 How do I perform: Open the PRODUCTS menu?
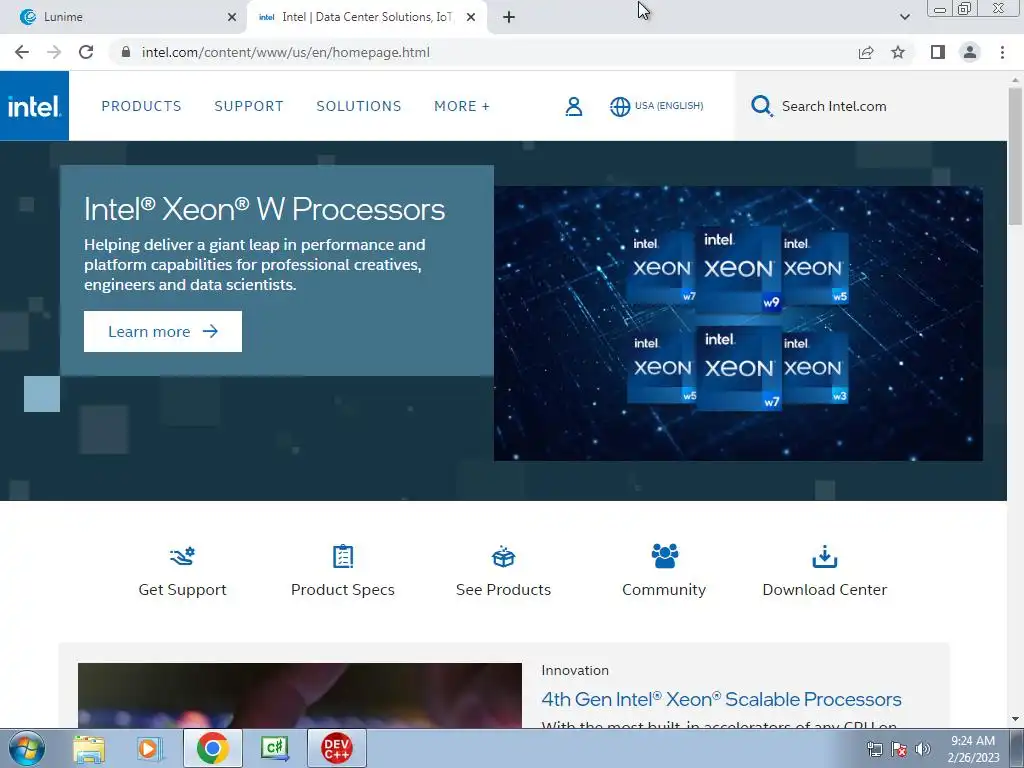(x=141, y=106)
